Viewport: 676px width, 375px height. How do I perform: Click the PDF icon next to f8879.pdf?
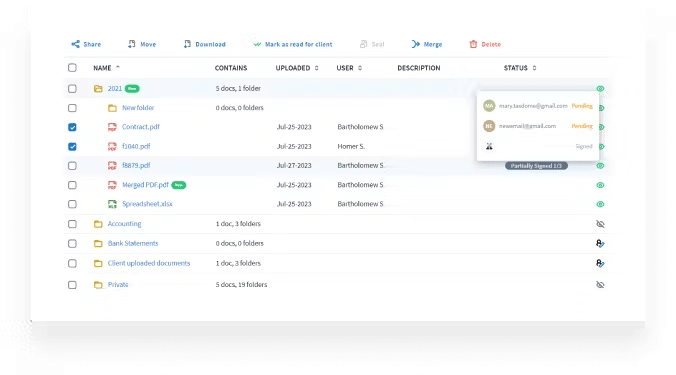tap(112, 166)
